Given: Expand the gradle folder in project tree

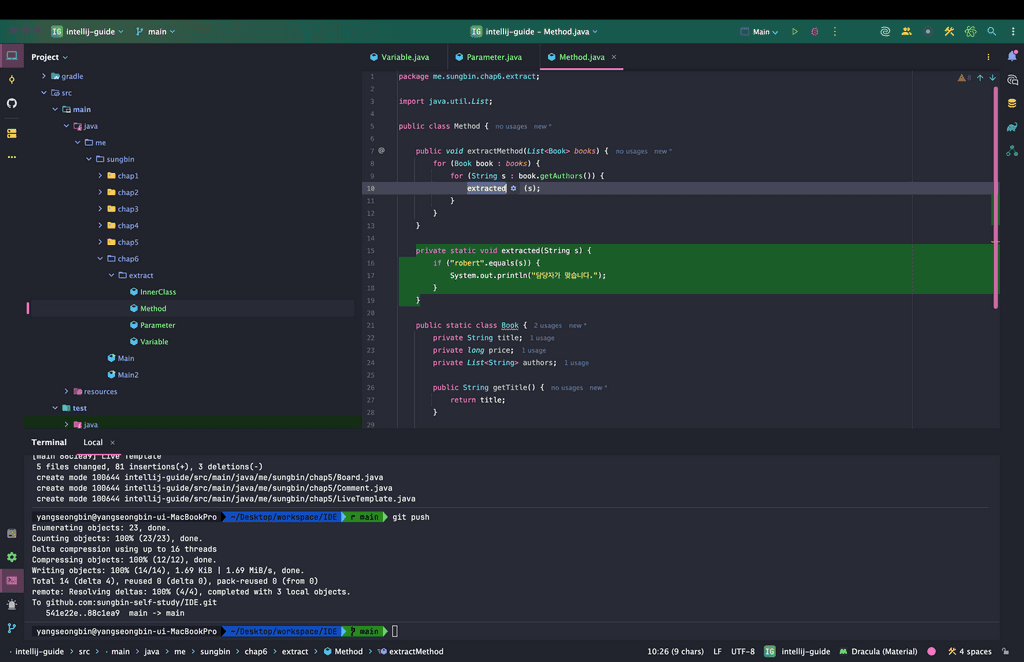Looking at the screenshot, I should tap(44, 76).
